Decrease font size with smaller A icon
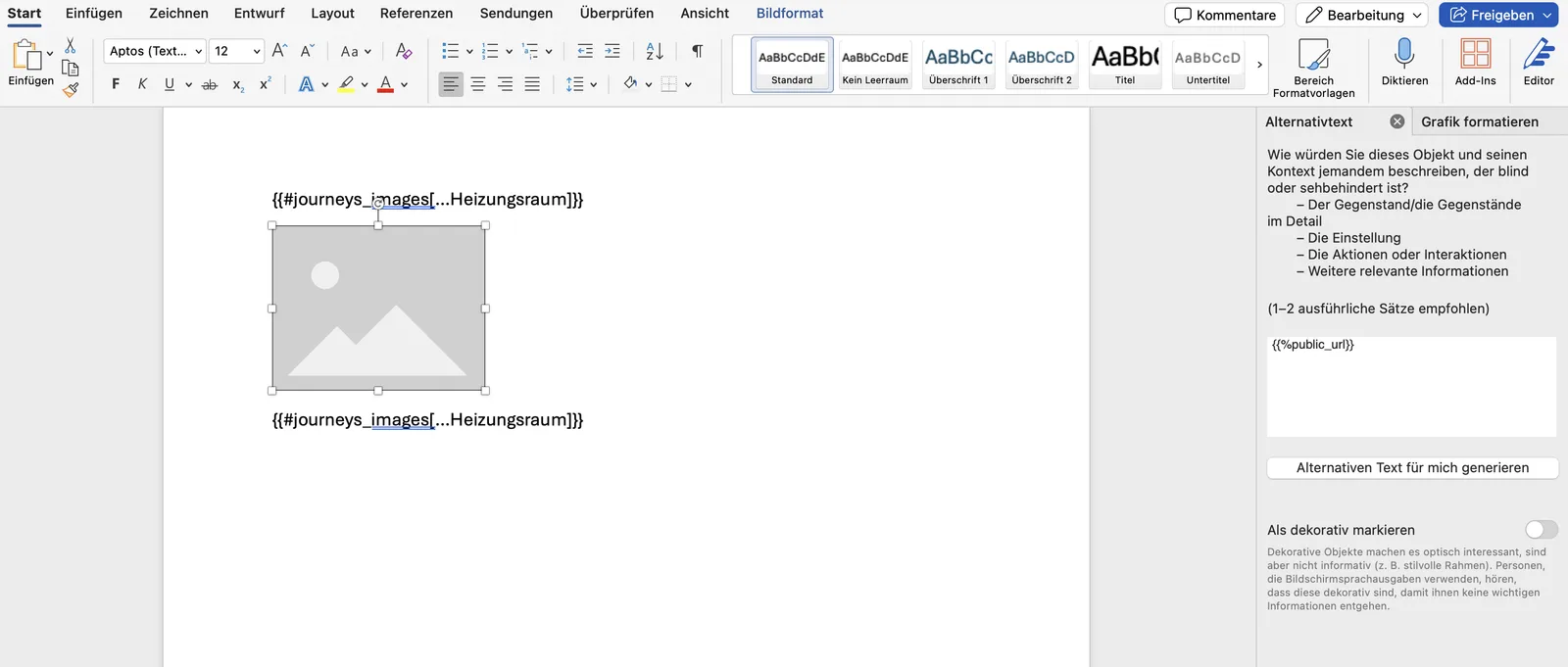Viewport: 1568px width, 667px height. click(307, 51)
